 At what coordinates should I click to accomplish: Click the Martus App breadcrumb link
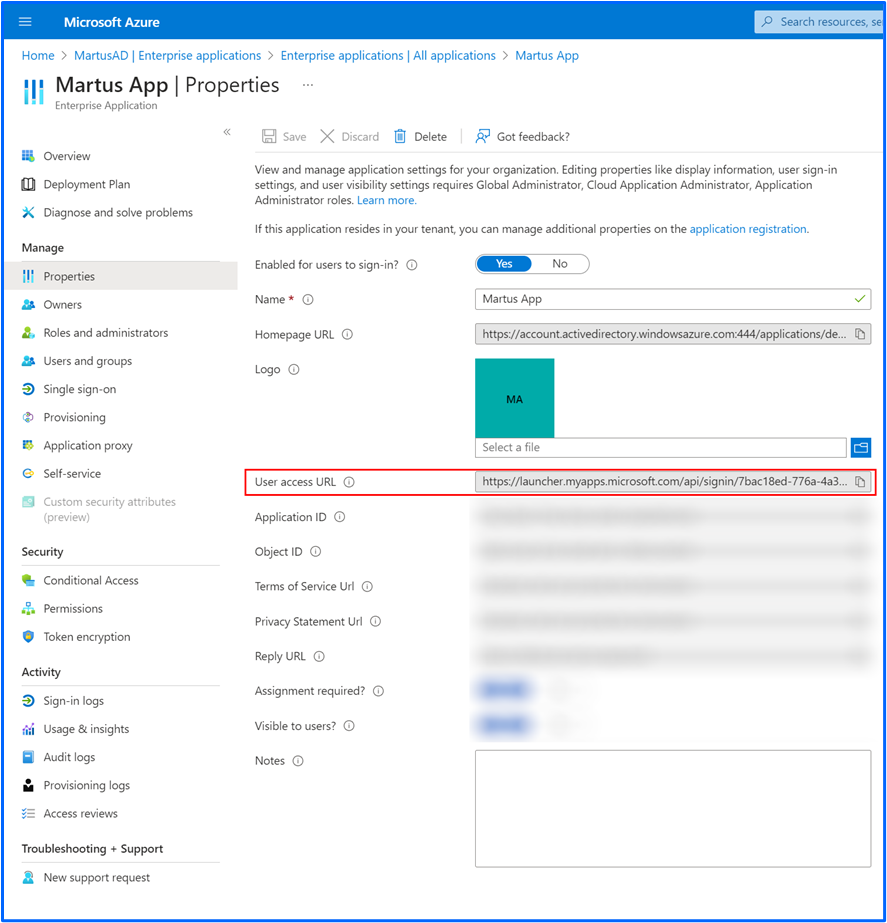coord(547,55)
